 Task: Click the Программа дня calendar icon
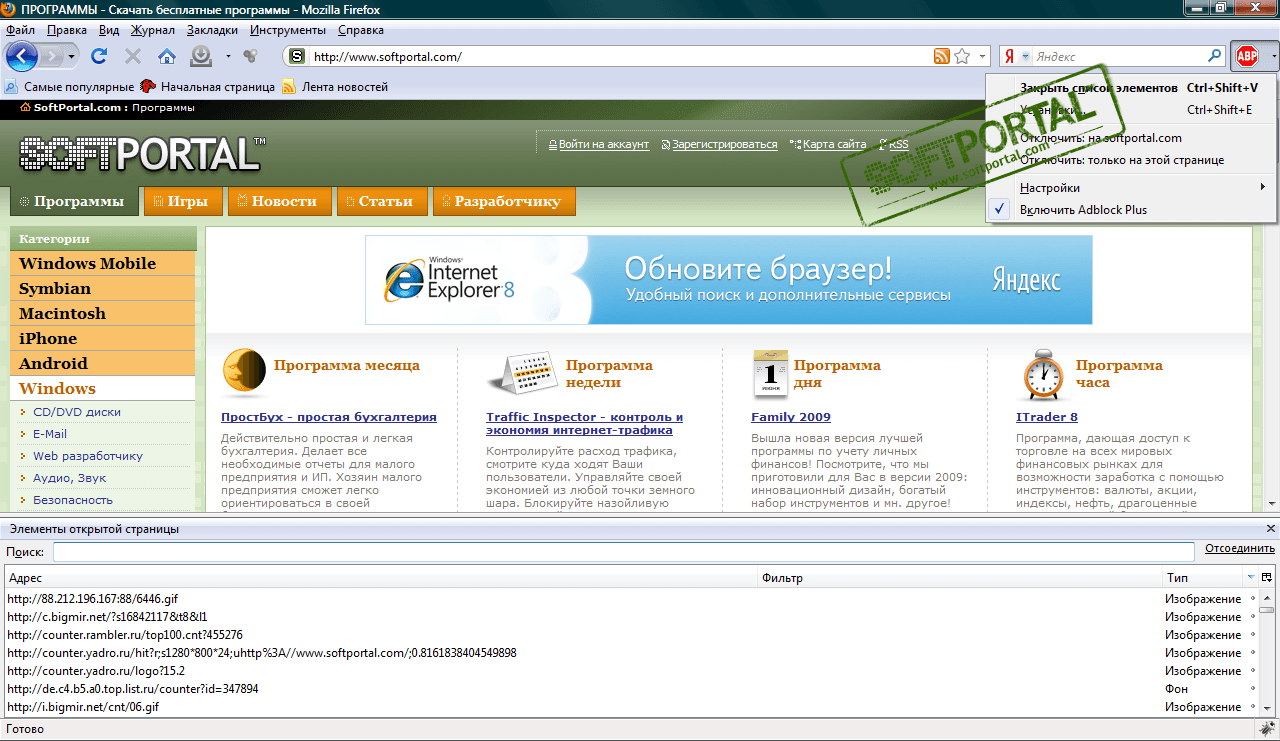pos(770,375)
